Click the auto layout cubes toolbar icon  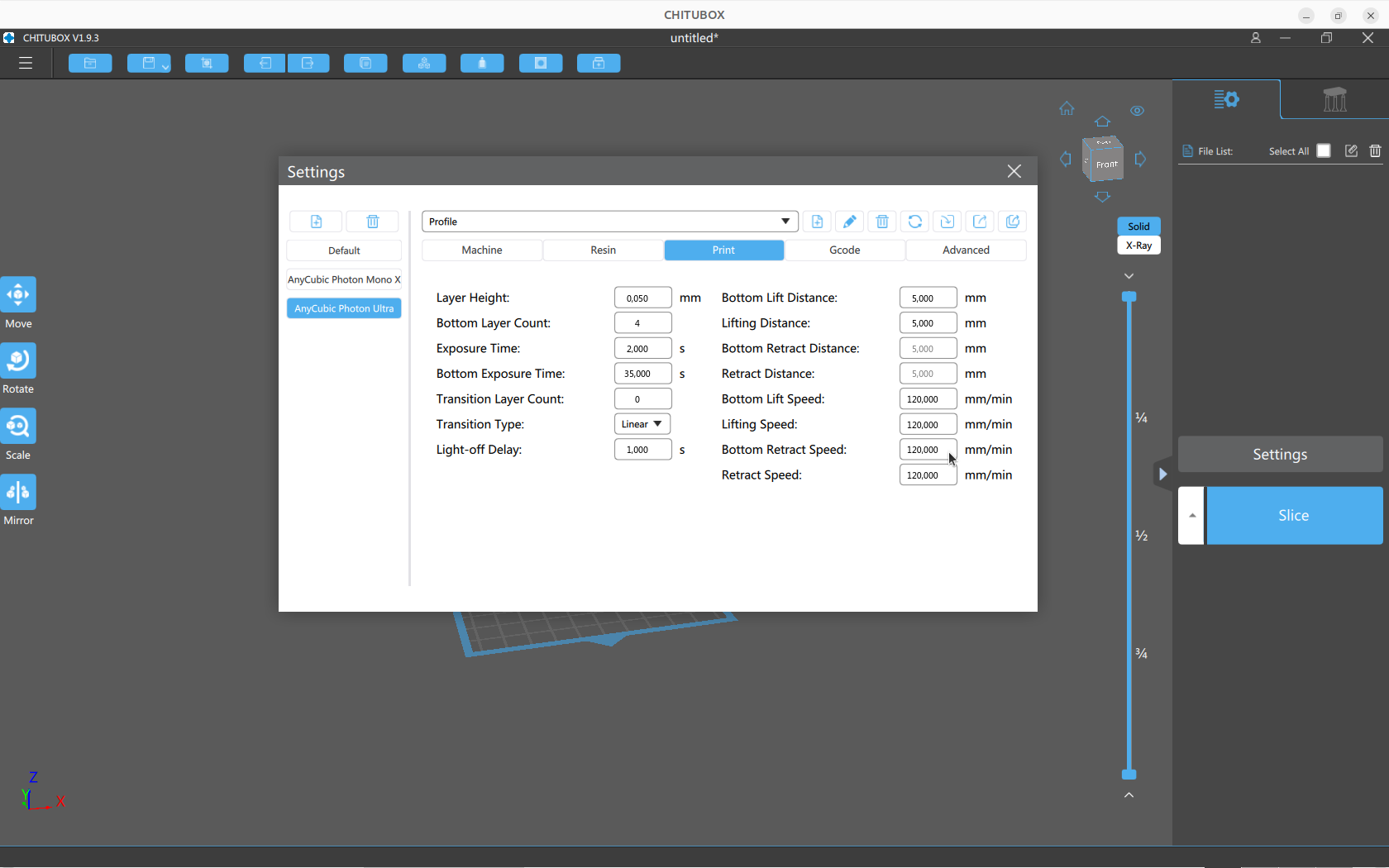[x=424, y=63]
